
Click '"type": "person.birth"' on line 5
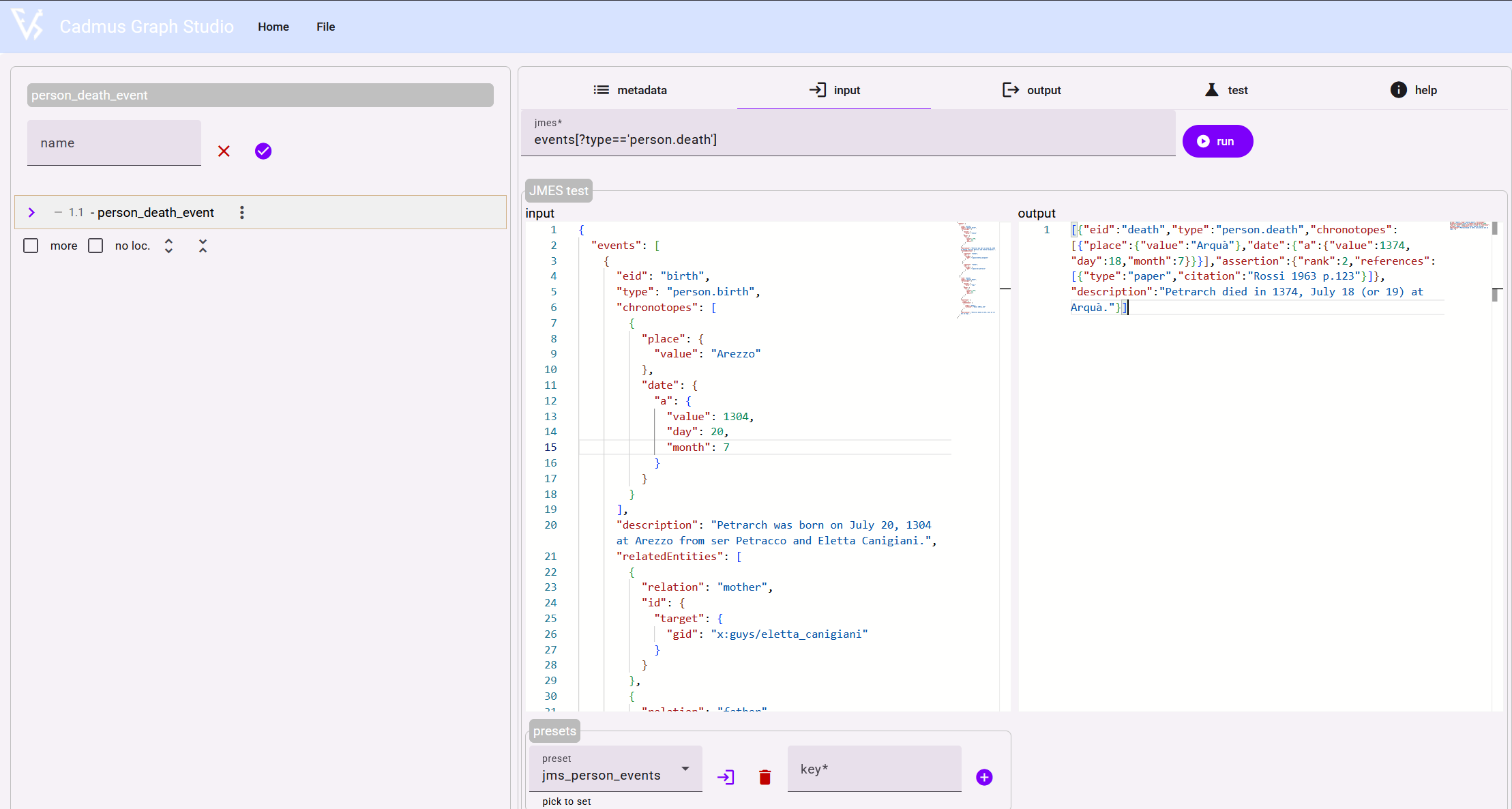tap(687, 291)
